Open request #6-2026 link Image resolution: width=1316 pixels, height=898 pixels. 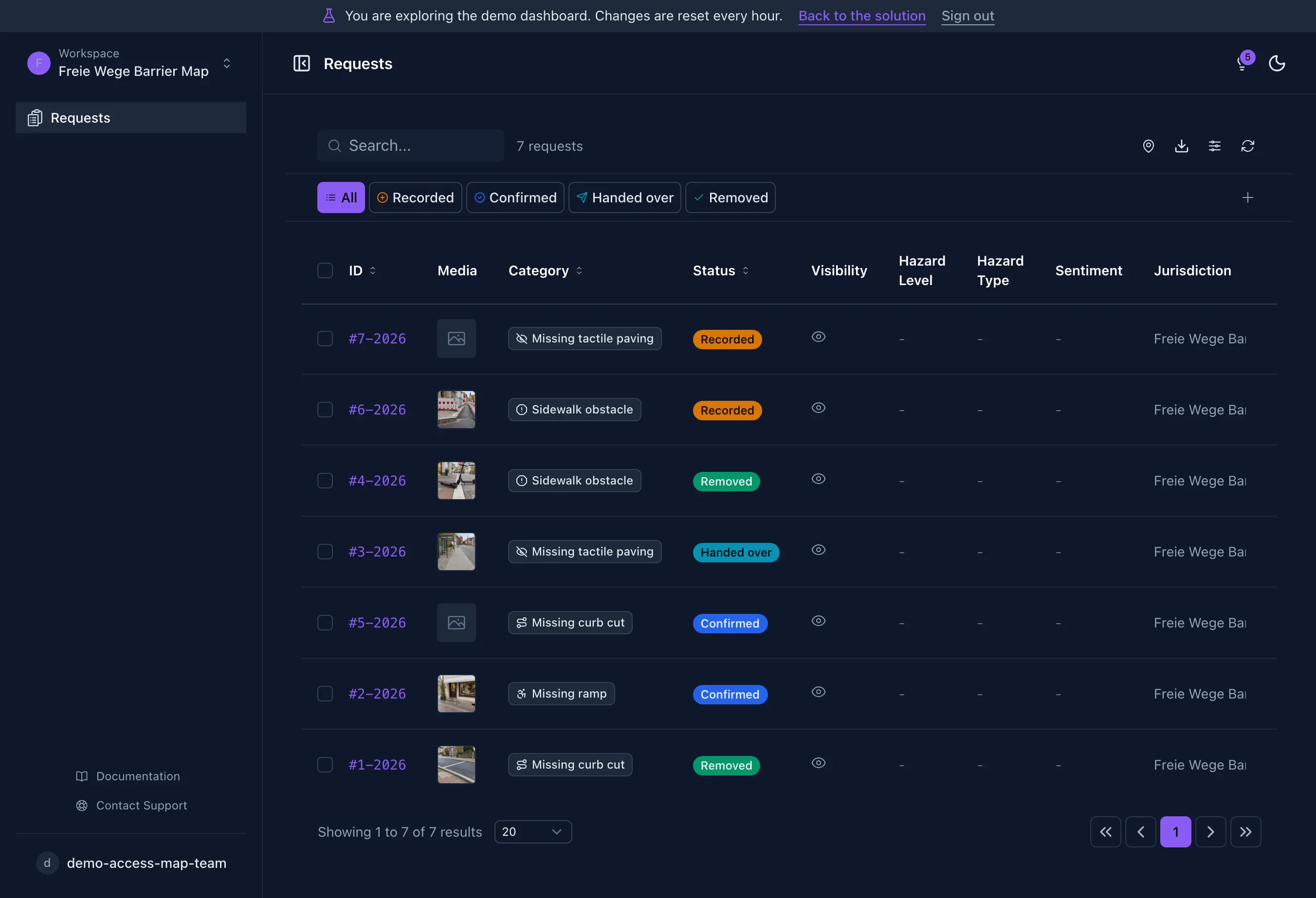click(x=377, y=410)
